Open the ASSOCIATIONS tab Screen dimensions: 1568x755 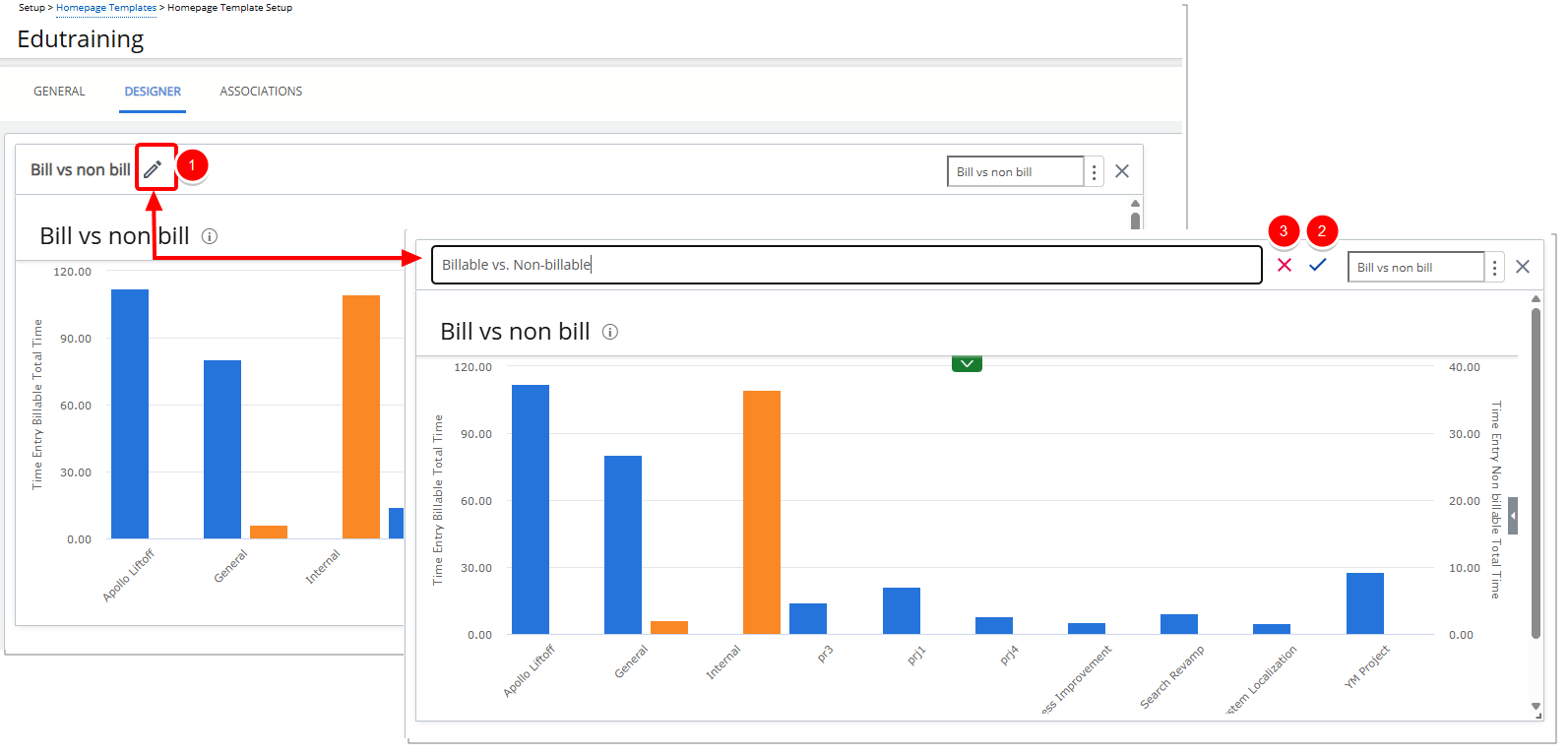[261, 92]
